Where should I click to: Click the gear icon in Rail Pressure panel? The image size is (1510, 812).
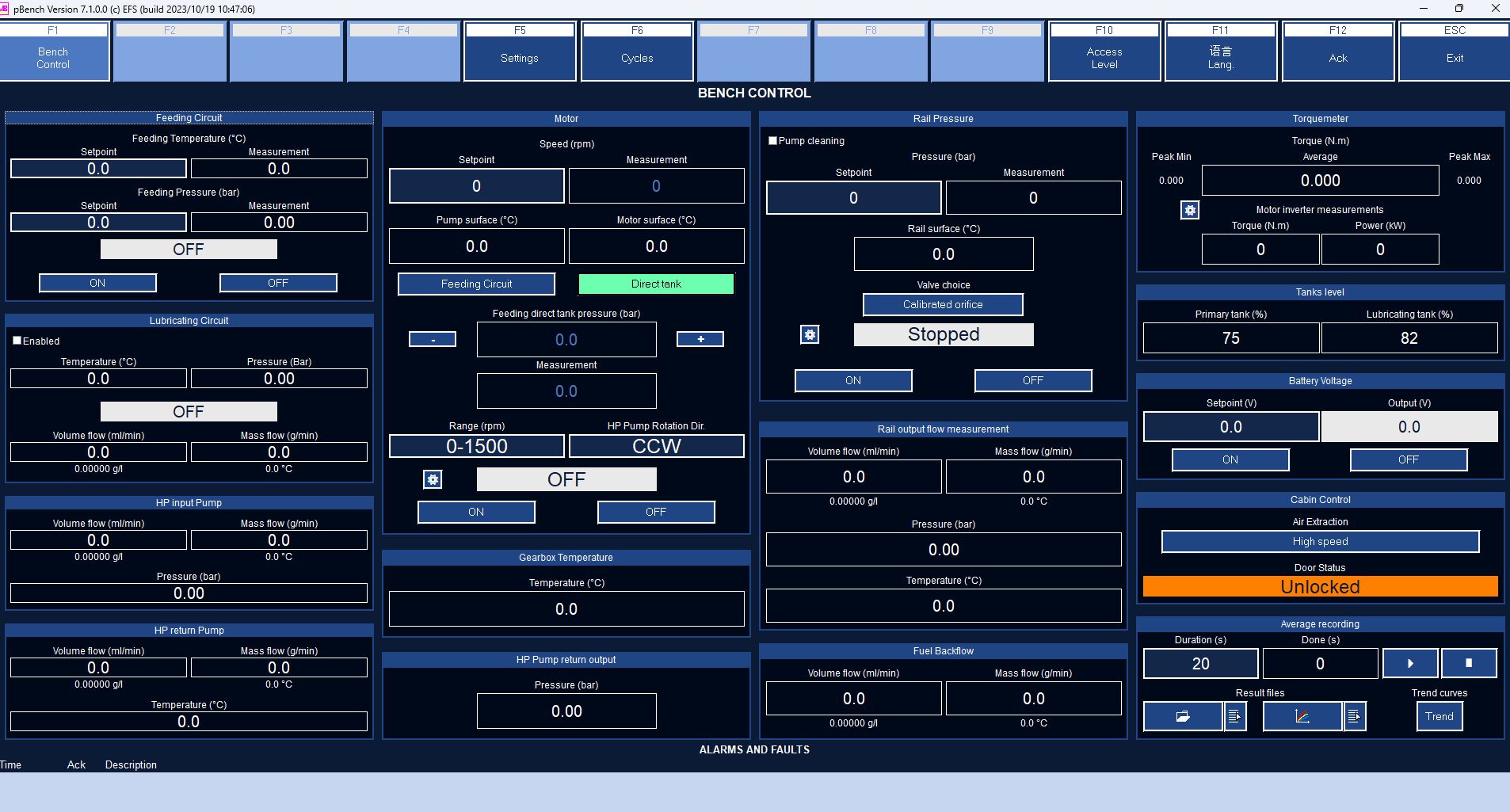click(x=809, y=334)
